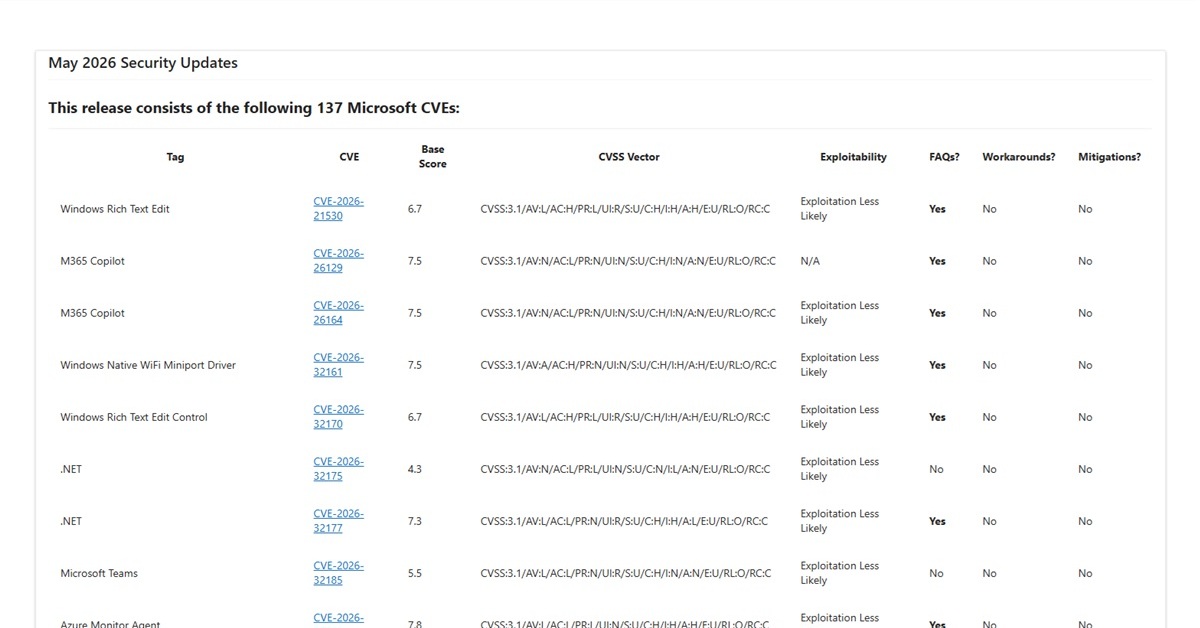
Task: Click the Base Score column header
Action: 433,157
